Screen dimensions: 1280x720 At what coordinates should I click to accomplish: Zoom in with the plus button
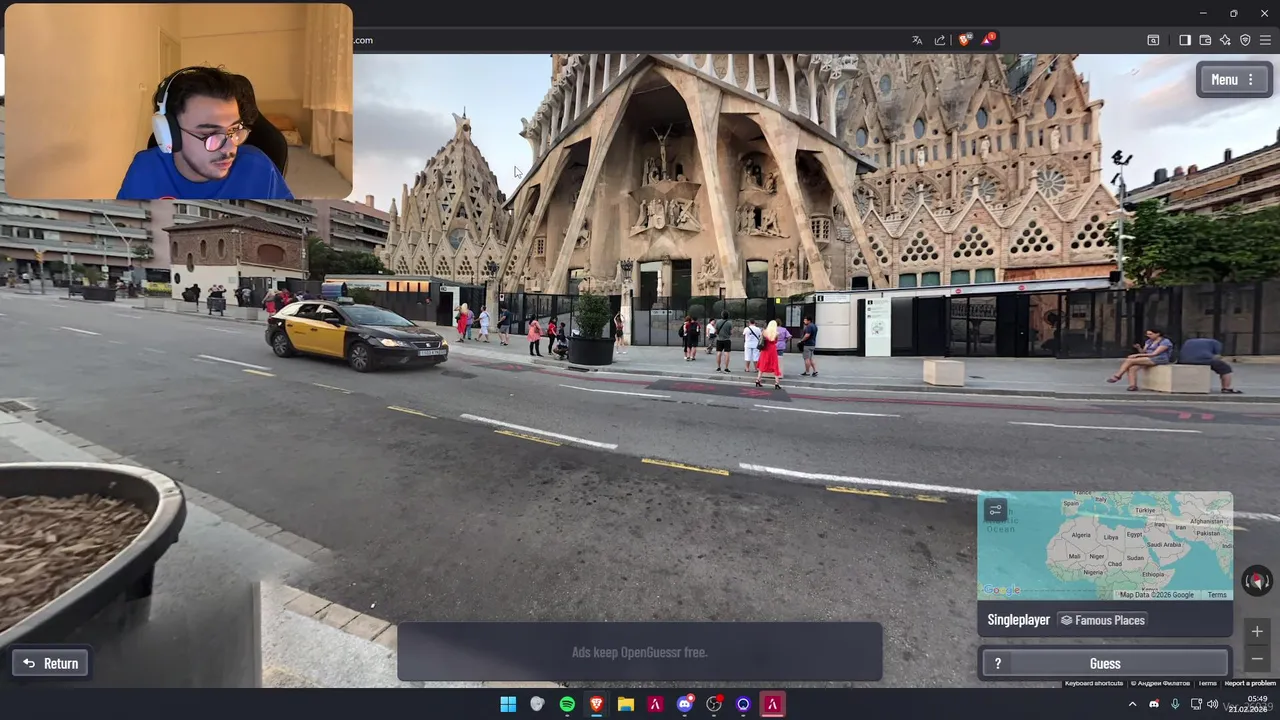point(1257,631)
